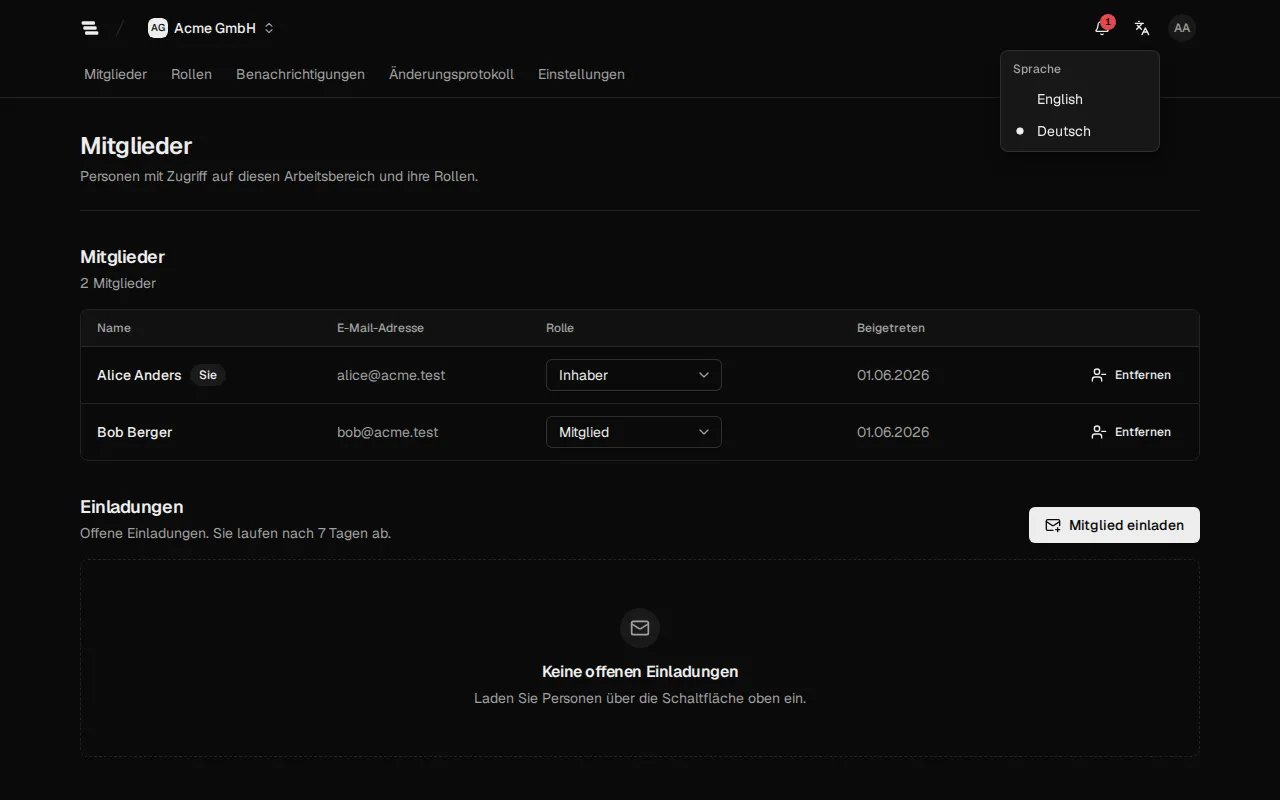
Task: Click the 2 Mitglieder count text
Action: tap(118, 283)
